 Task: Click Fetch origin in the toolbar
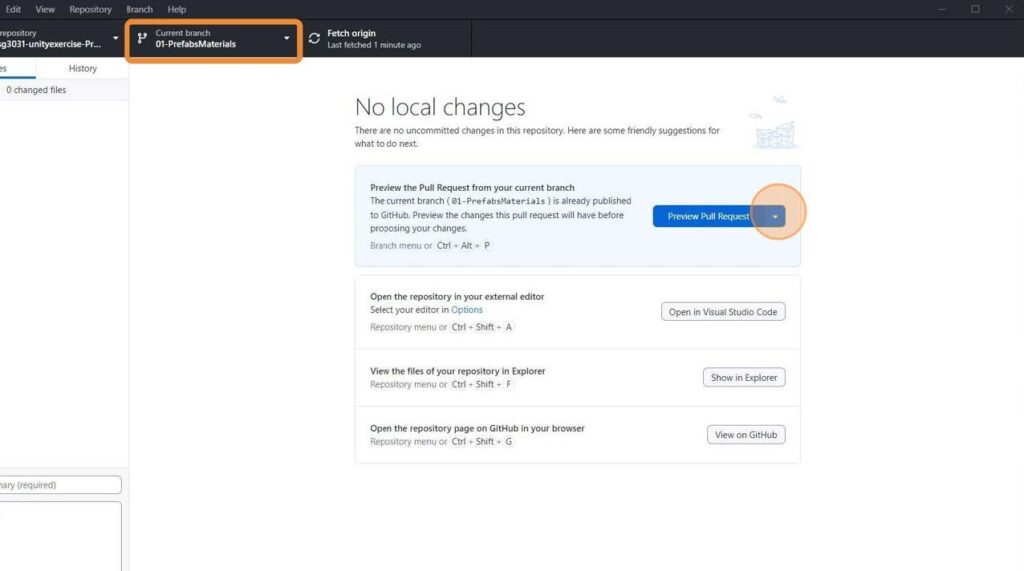(x=385, y=39)
